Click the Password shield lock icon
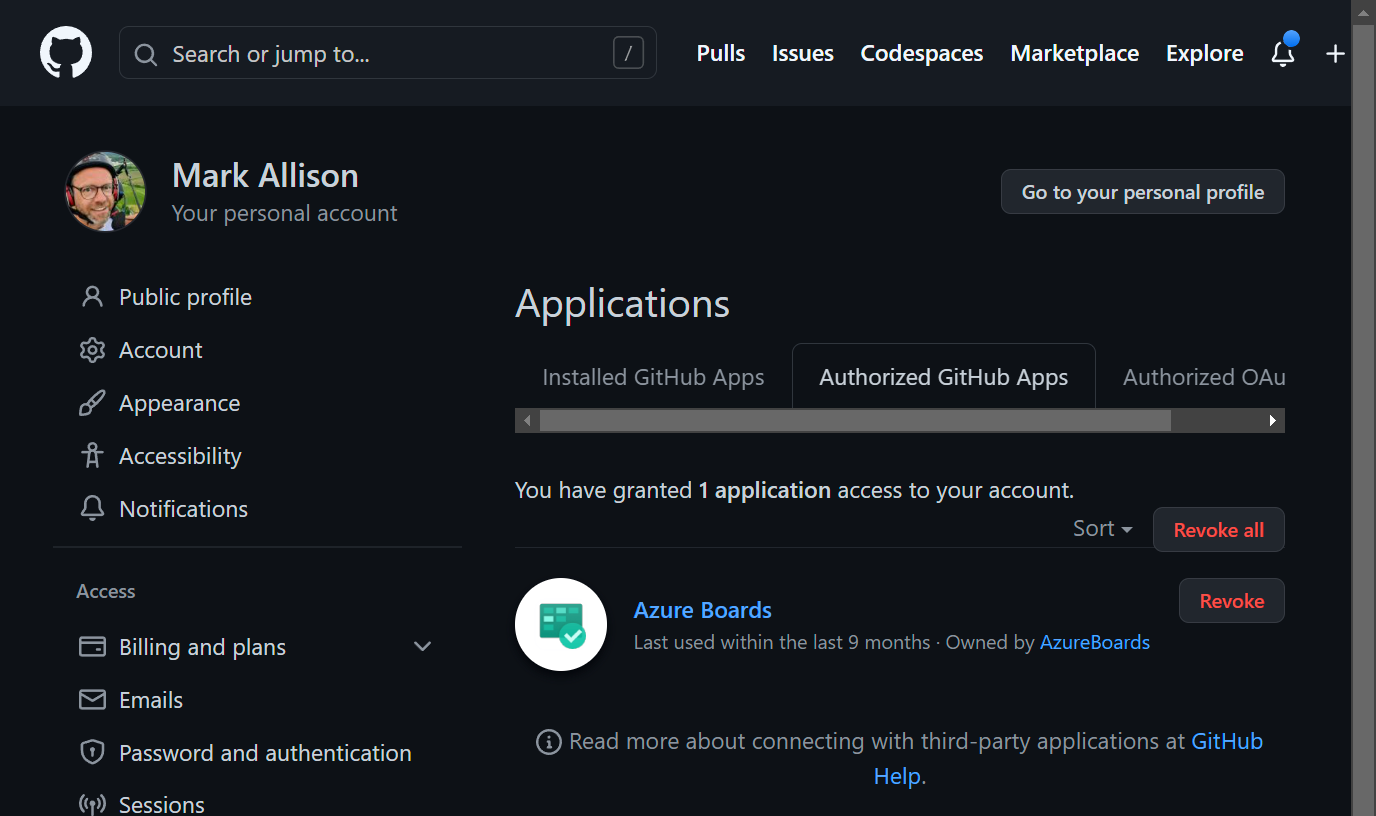The width and height of the screenshot is (1376, 816). pos(92,753)
